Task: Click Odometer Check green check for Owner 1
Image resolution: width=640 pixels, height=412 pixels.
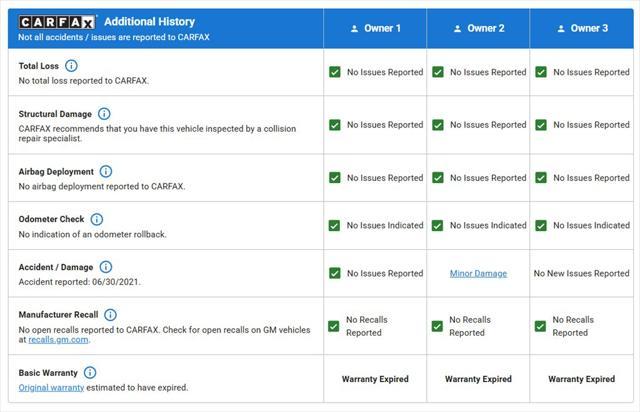Action: [334, 226]
